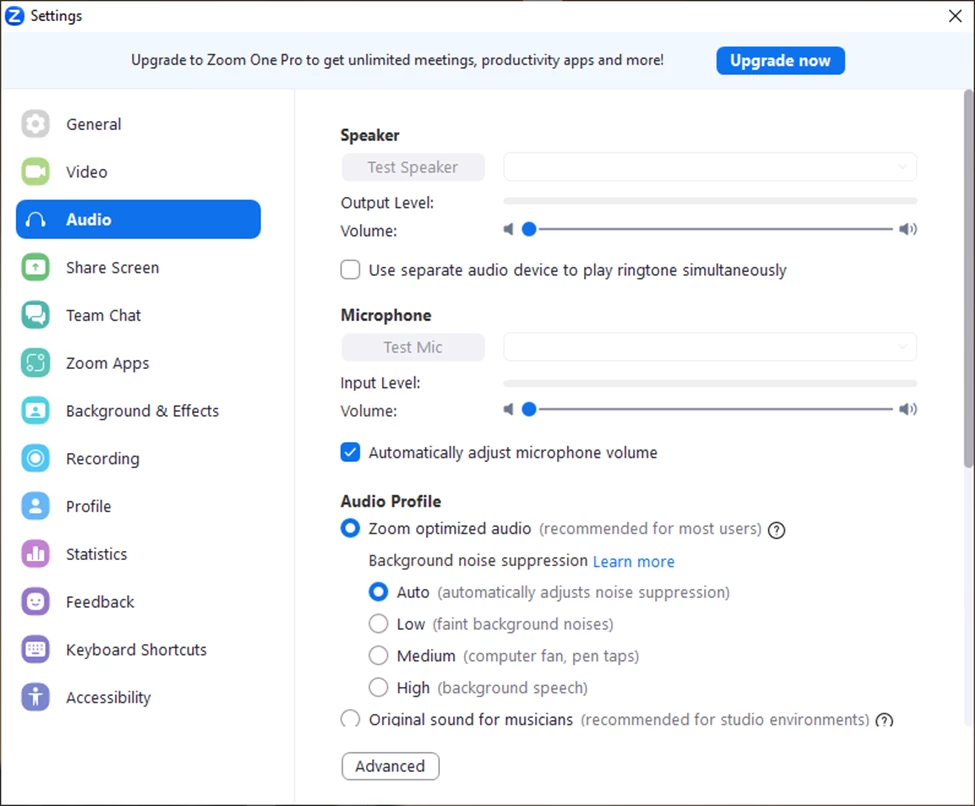Image resolution: width=975 pixels, height=806 pixels.
Task: Click help icon beside Original sound for musicians
Action: [884, 720]
